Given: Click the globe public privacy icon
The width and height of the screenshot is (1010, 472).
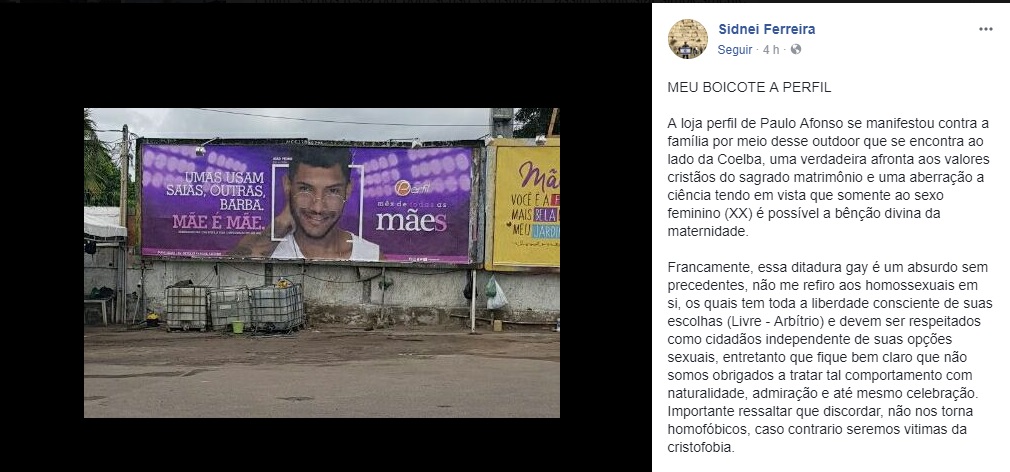Looking at the screenshot, I should tap(796, 49).
